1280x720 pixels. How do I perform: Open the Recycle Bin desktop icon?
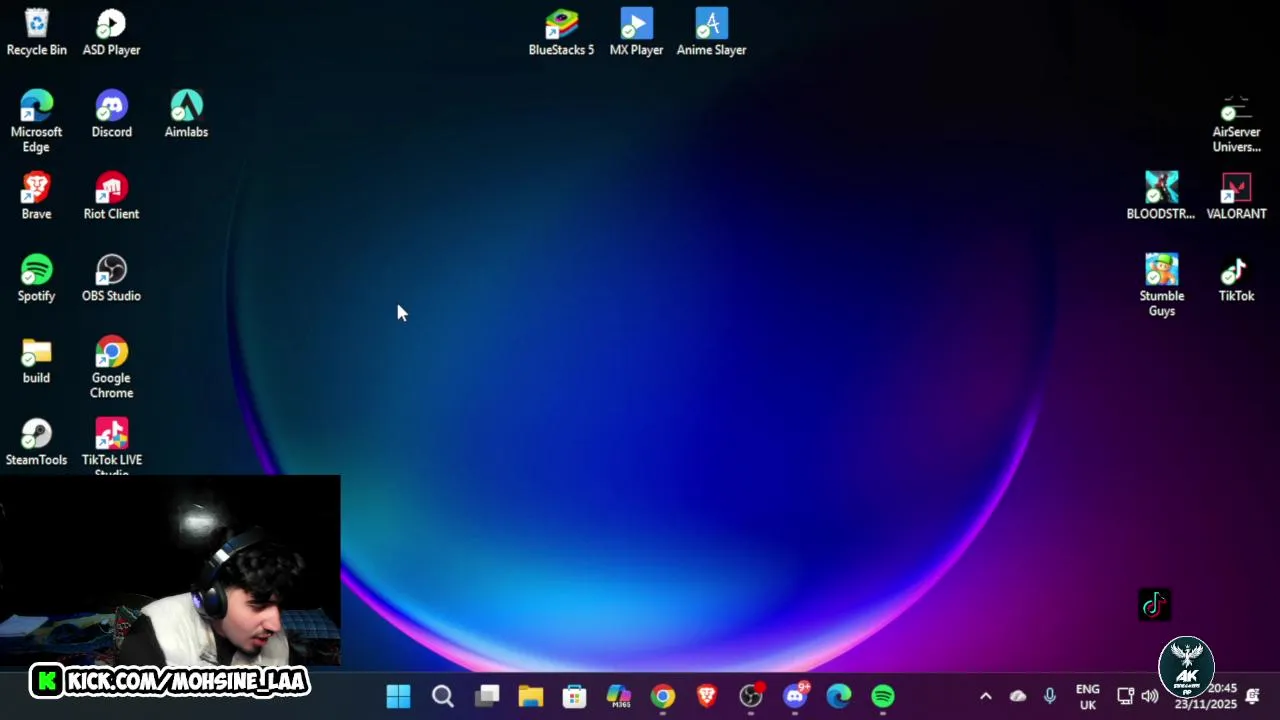[36, 32]
